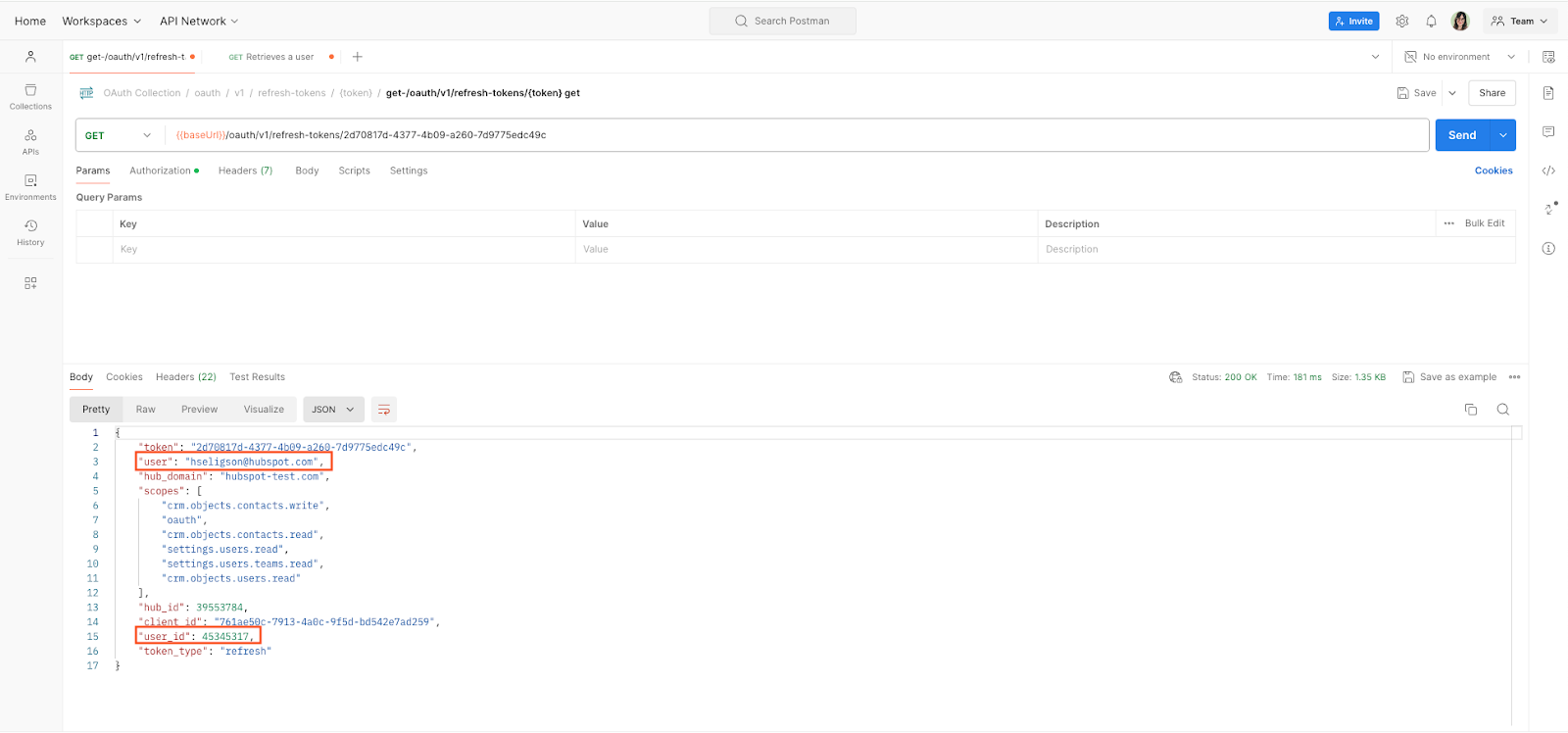Open the Environments sidebar panel
The width and height of the screenshot is (1568, 733).
click(30, 187)
